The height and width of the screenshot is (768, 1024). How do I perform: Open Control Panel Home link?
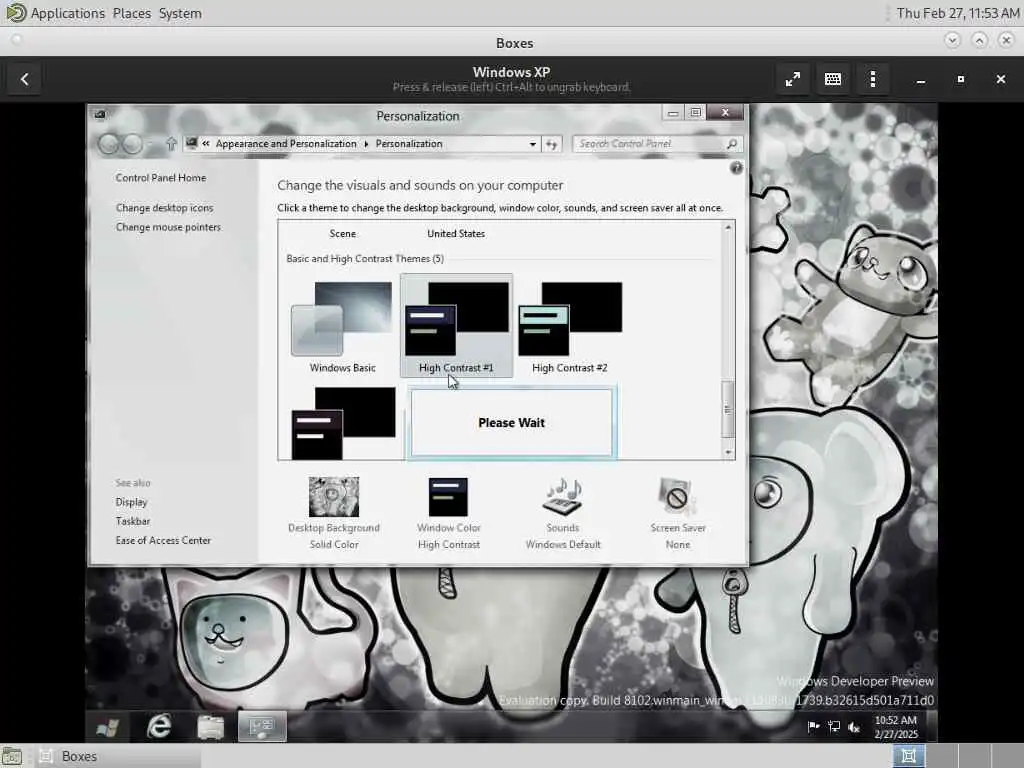pyautogui.click(x=161, y=178)
